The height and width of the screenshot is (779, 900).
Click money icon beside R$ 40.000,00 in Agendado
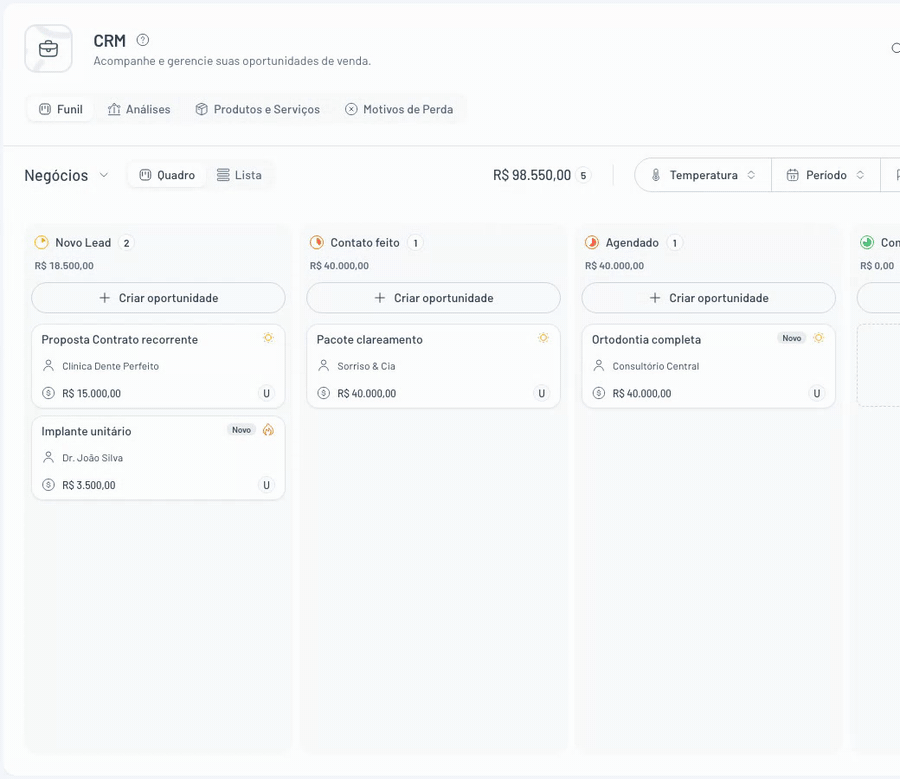599,393
